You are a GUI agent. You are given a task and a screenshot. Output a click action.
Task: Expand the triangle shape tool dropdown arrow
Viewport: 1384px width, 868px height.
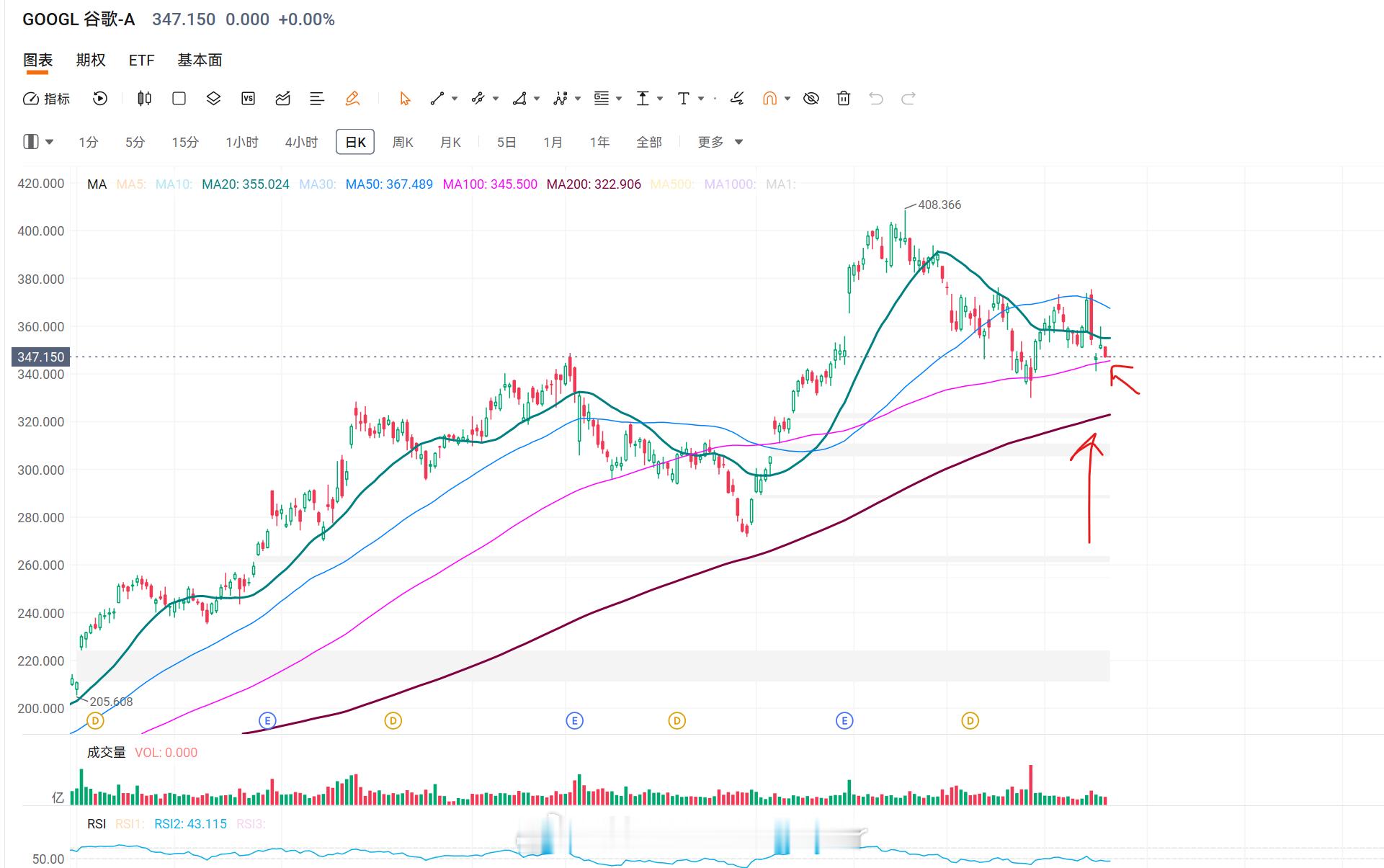tap(537, 99)
